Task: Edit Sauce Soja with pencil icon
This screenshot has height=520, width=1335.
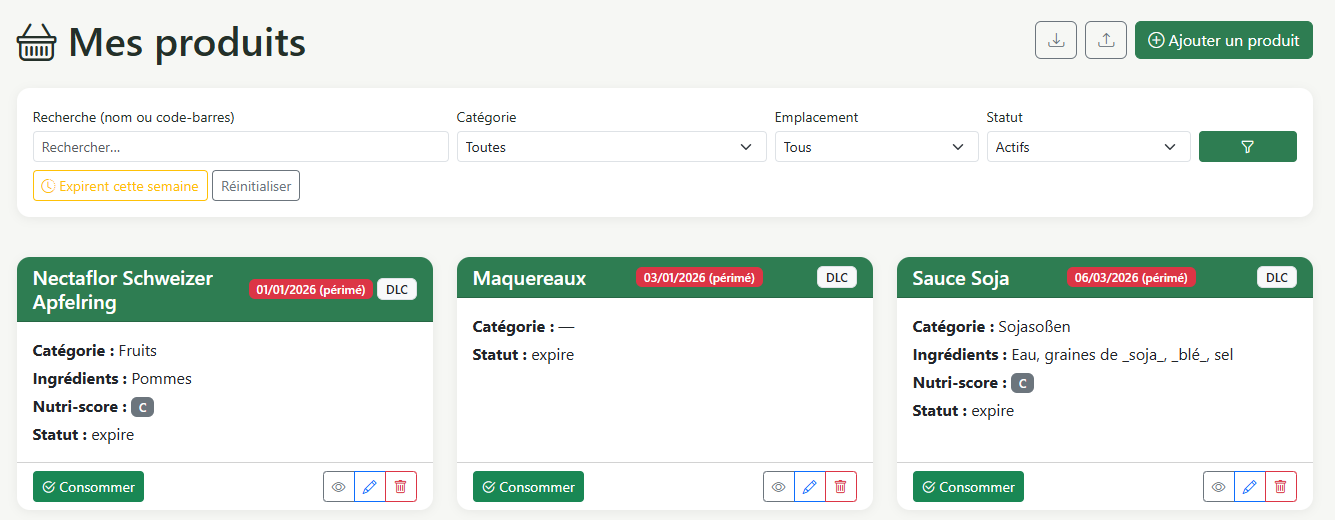Action: click(x=1250, y=487)
